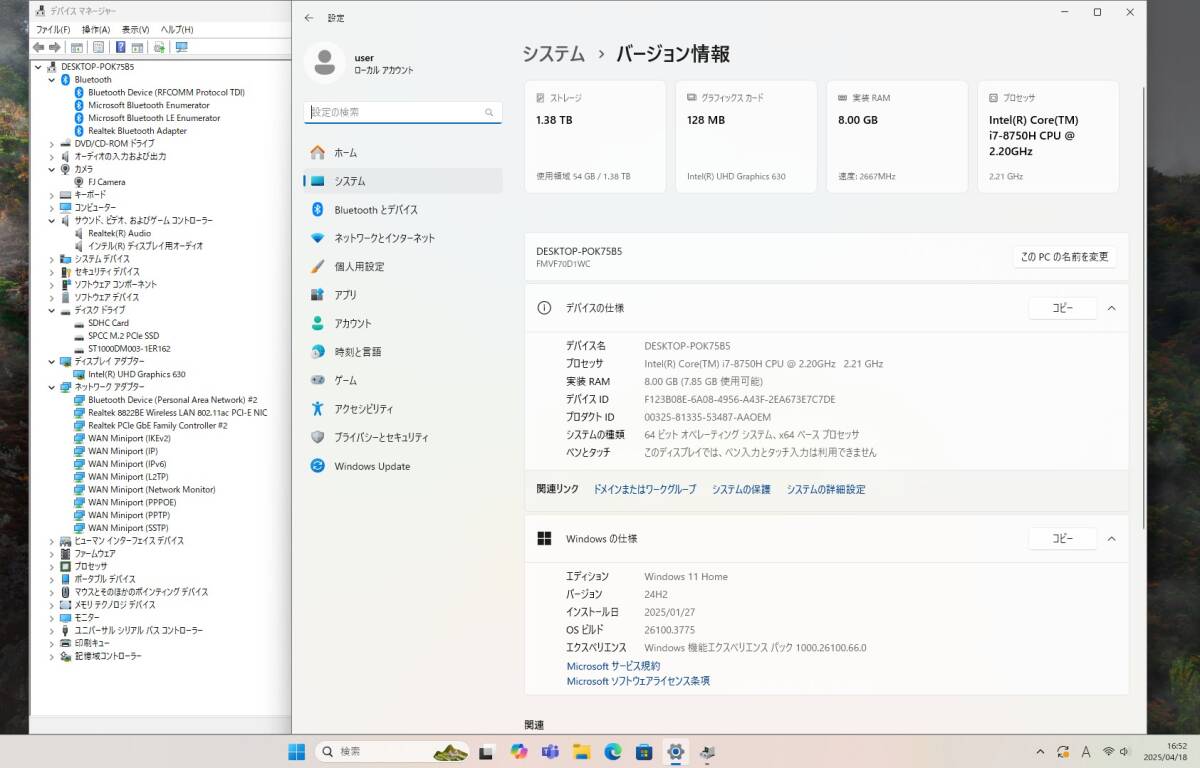Show hidden system tray icons

click(x=1042, y=751)
